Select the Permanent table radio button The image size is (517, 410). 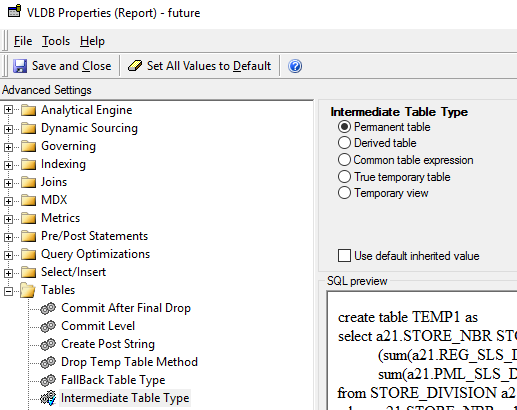click(x=344, y=127)
